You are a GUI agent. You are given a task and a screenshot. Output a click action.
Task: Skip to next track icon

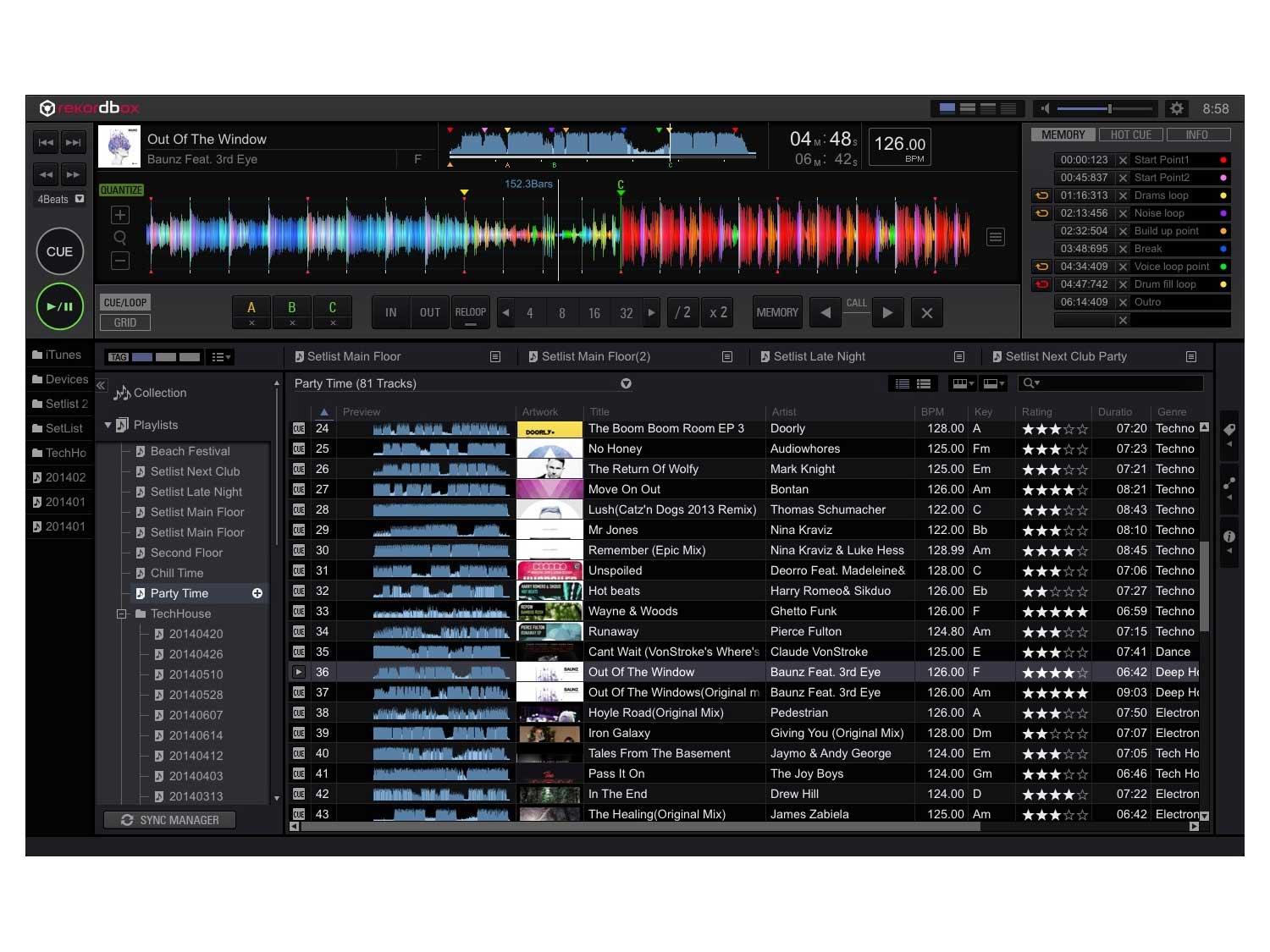(x=74, y=143)
